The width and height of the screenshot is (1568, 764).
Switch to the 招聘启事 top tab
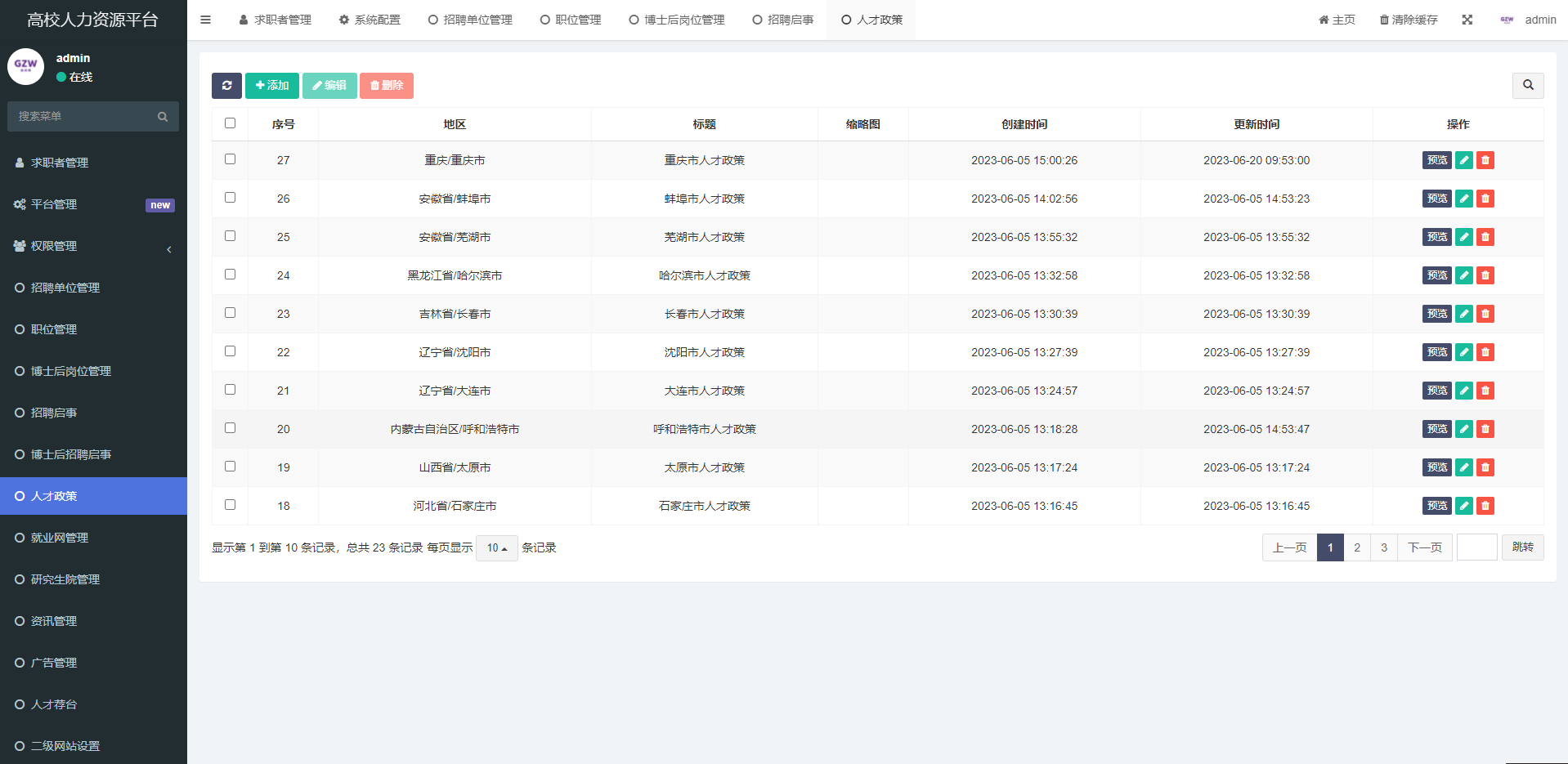pyautogui.click(x=782, y=20)
